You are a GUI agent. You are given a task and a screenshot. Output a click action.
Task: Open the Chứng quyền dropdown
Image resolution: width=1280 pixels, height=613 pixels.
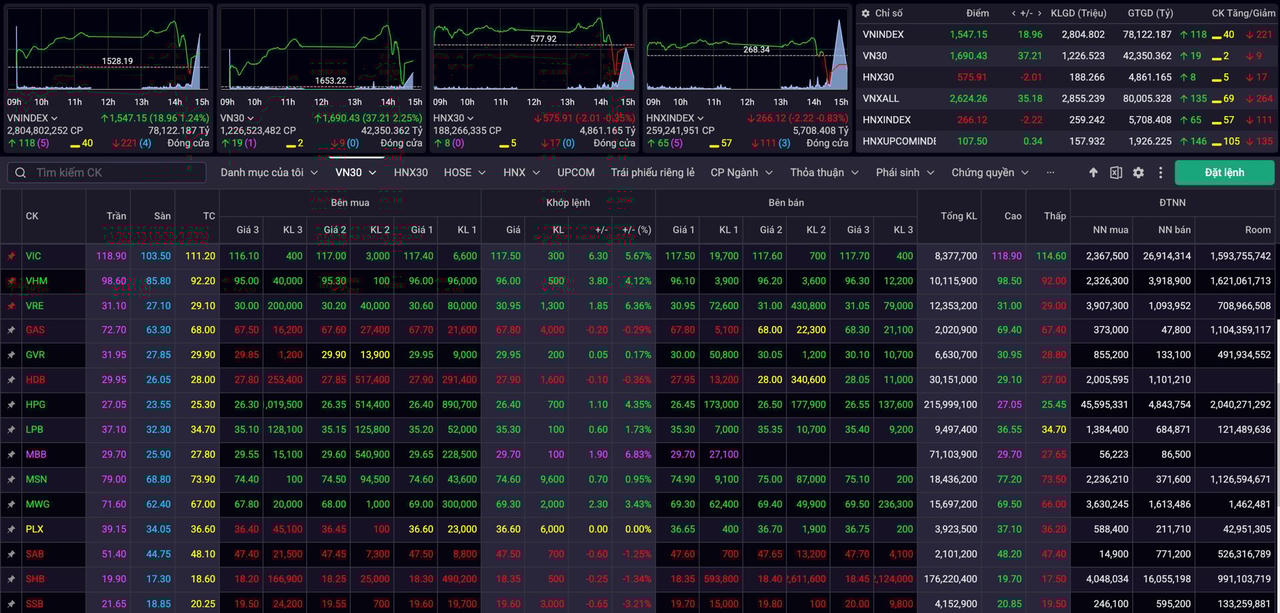click(990, 173)
